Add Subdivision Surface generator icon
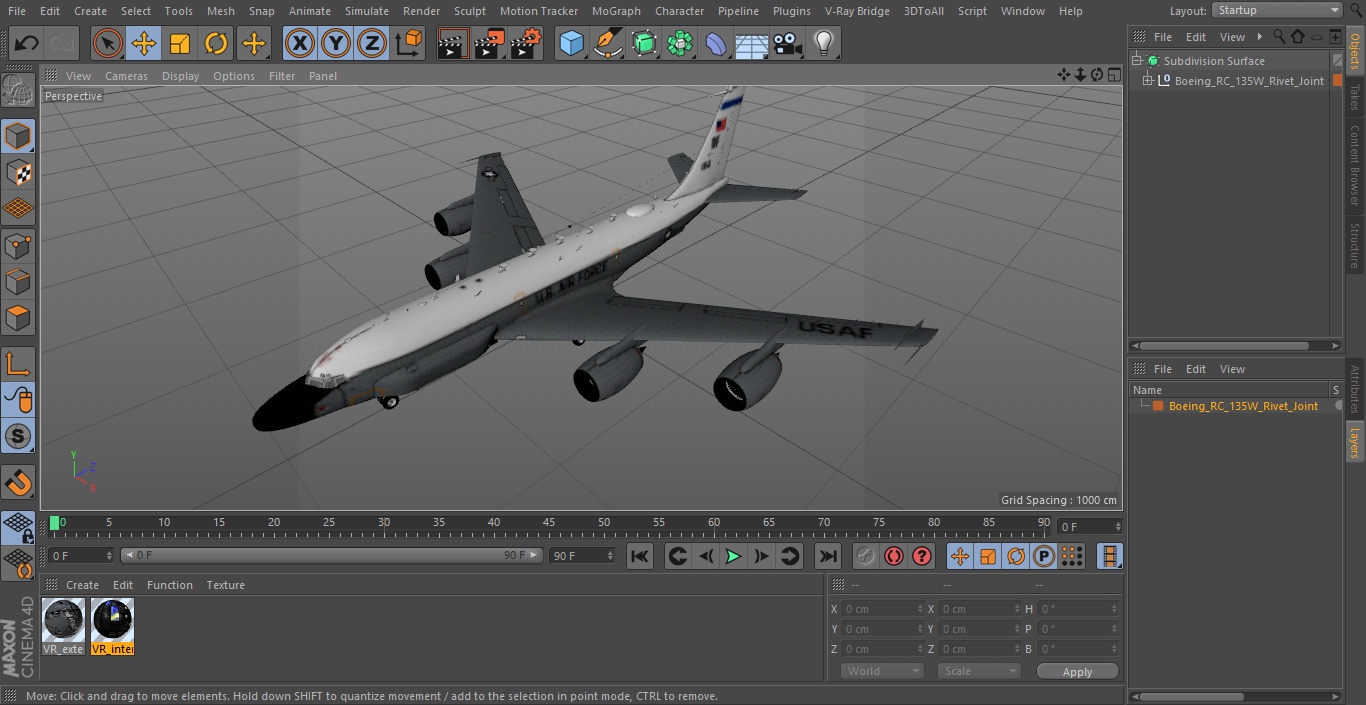The image size is (1366, 705). tap(644, 43)
